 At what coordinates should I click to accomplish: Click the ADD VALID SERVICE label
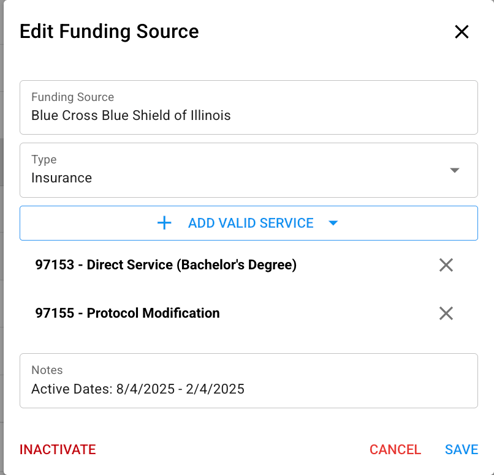pyautogui.click(x=251, y=223)
